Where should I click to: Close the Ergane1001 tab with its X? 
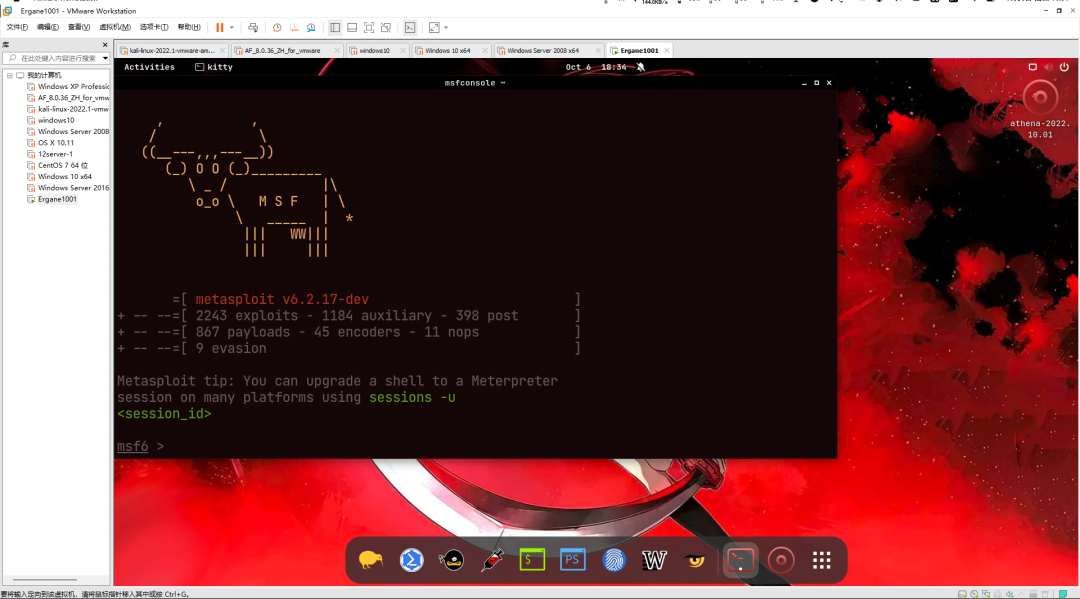click(667, 50)
